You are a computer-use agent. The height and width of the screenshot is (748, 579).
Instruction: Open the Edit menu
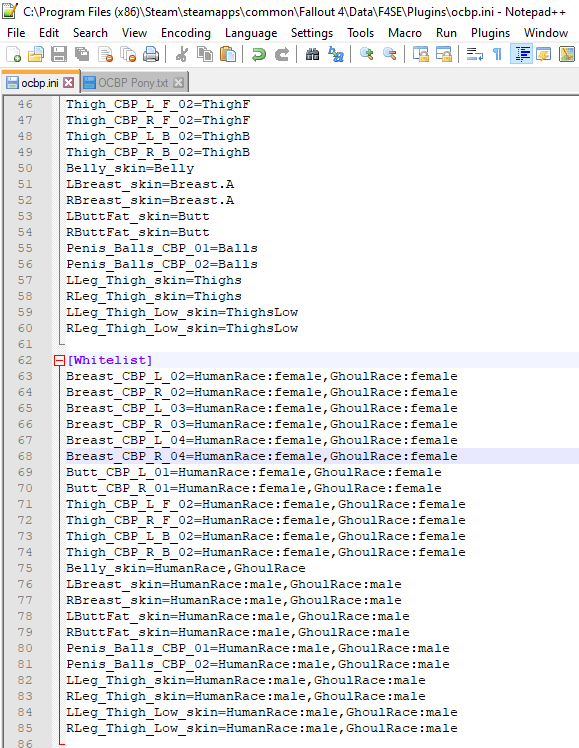pyautogui.click(x=49, y=33)
